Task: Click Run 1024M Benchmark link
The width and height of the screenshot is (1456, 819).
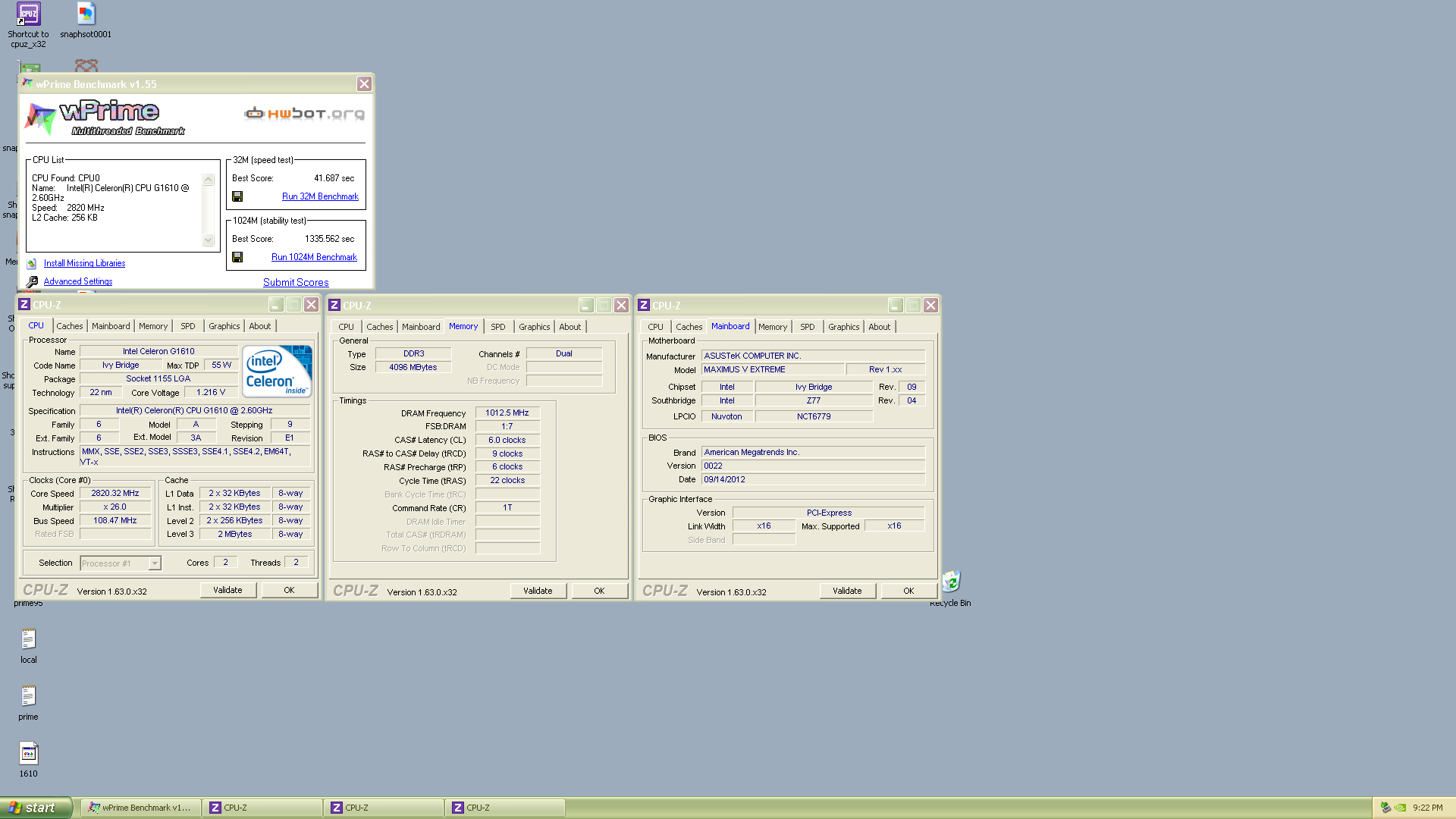Action: 314,257
